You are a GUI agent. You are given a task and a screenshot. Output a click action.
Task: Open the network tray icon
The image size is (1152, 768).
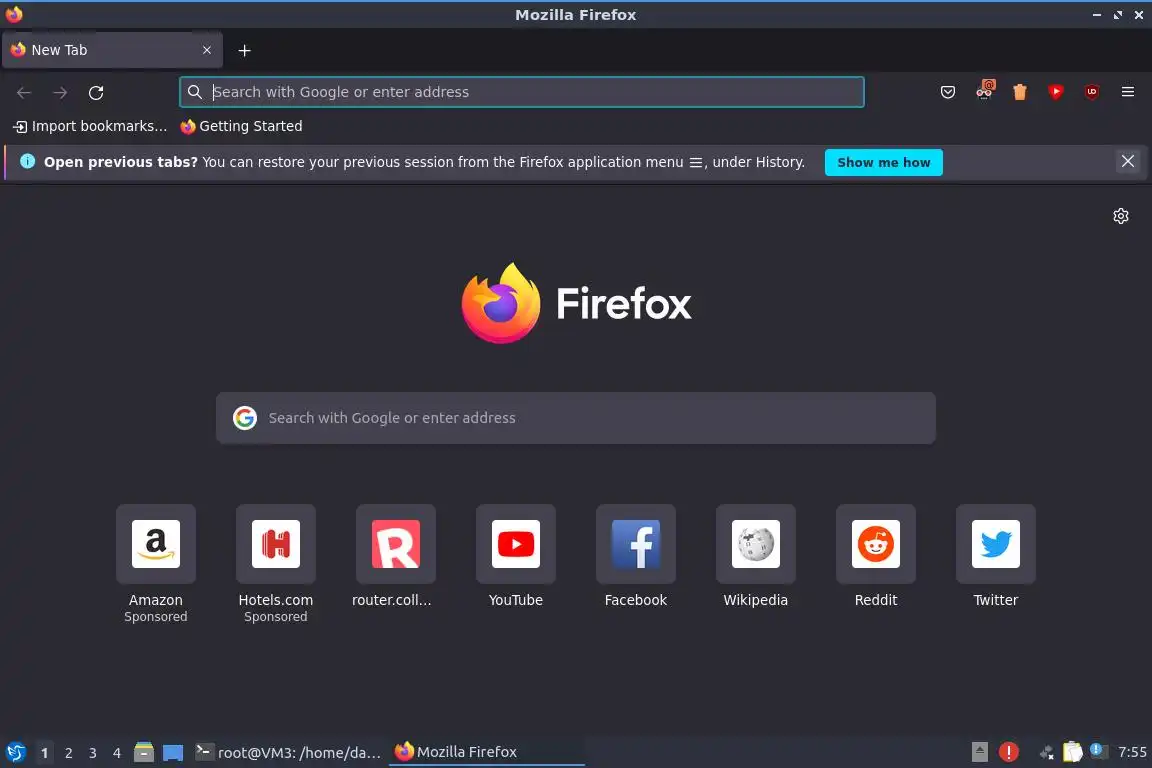point(1047,752)
